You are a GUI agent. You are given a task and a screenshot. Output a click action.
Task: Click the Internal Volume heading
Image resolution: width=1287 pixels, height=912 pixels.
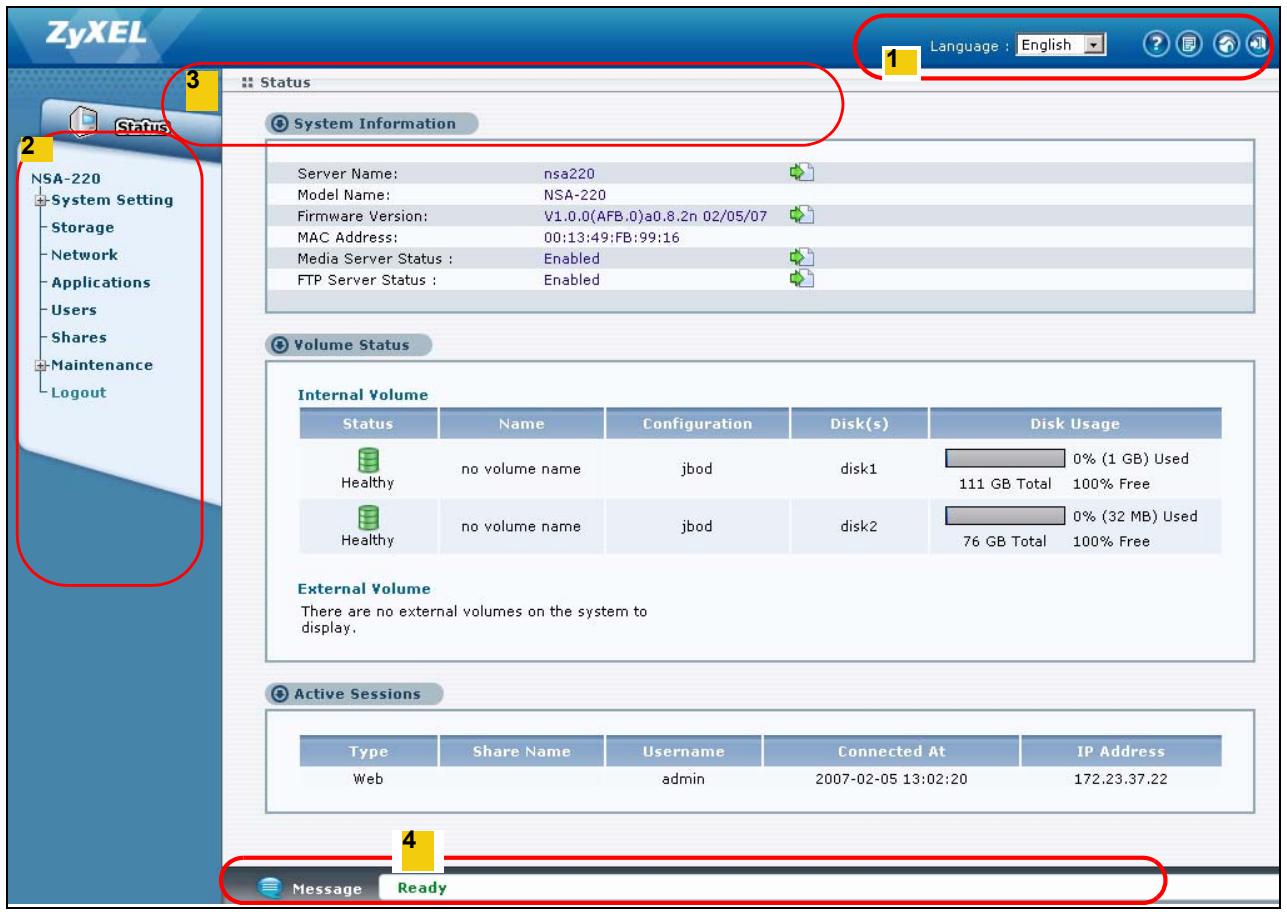pos(363,395)
